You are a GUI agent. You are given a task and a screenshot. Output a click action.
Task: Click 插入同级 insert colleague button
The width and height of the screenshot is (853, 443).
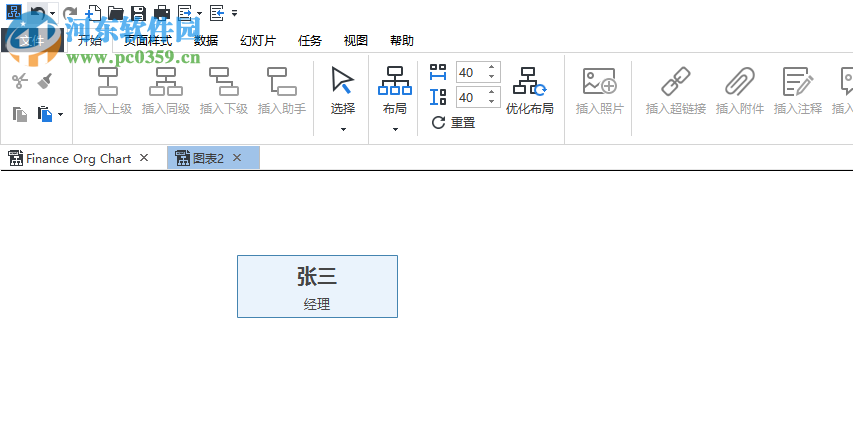(166, 90)
